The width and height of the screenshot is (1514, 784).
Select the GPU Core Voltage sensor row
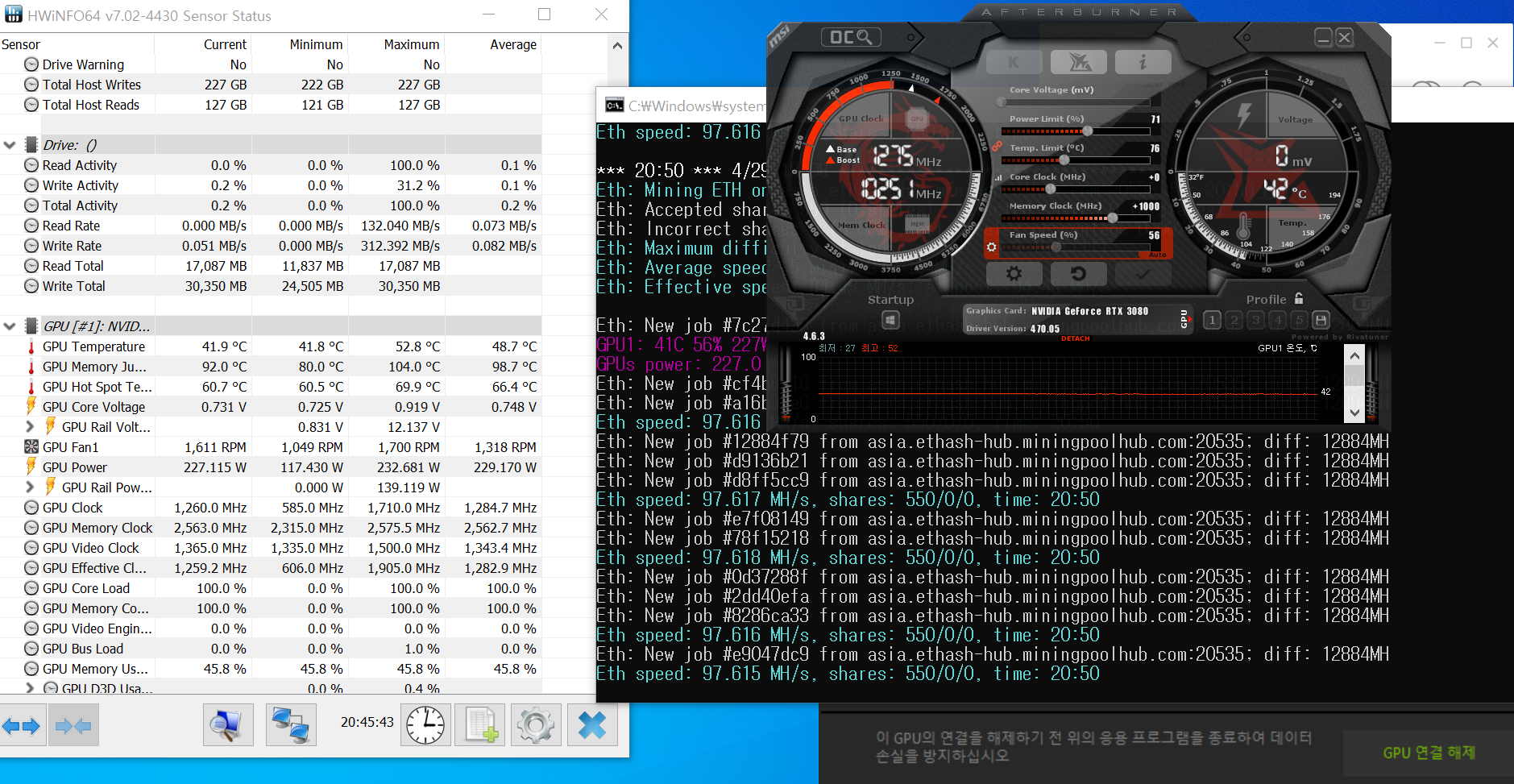pos(271,407)
